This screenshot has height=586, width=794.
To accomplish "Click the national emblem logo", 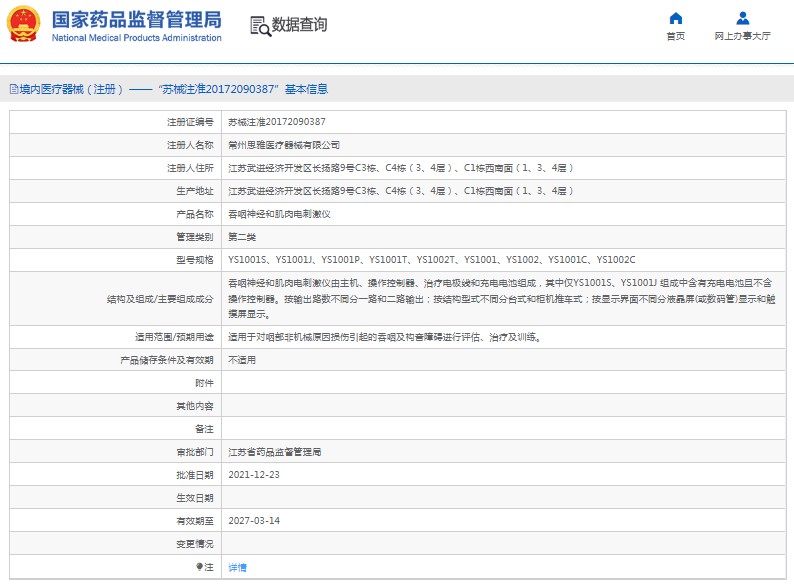I will click(x=23, y=24).
